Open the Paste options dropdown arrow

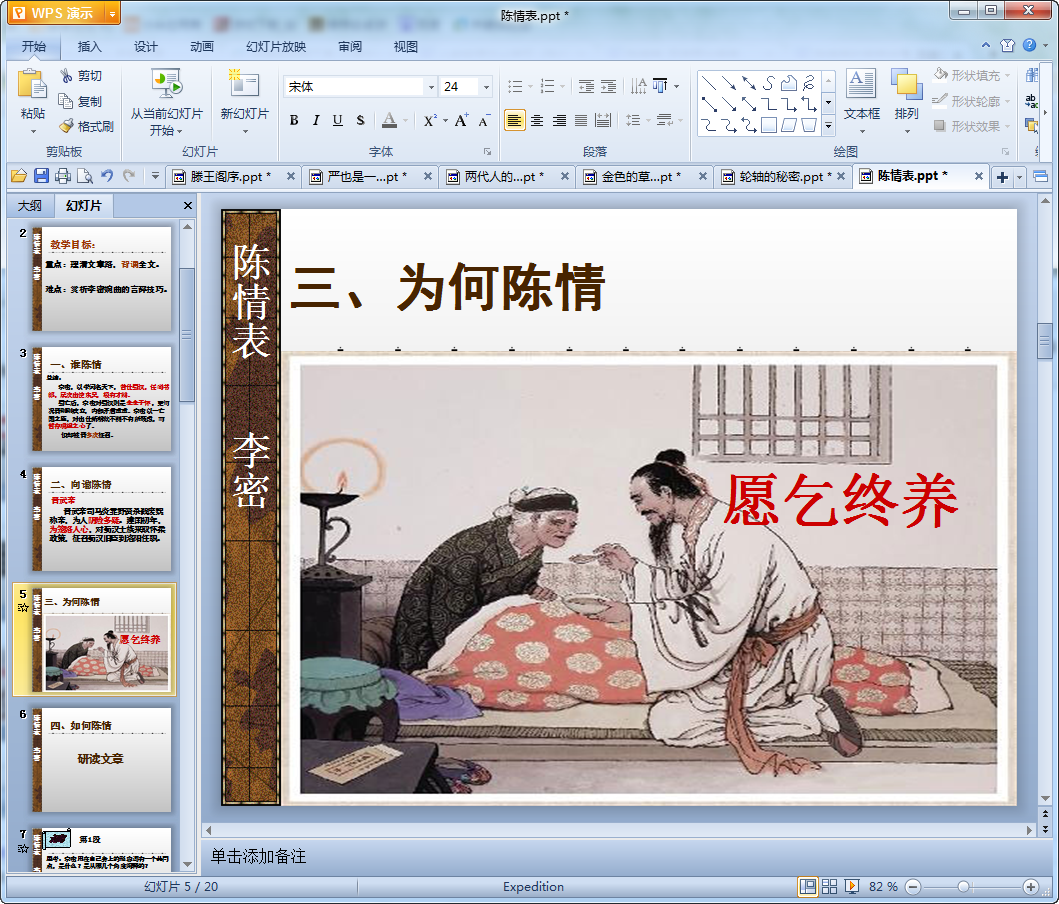click(32, 130)
